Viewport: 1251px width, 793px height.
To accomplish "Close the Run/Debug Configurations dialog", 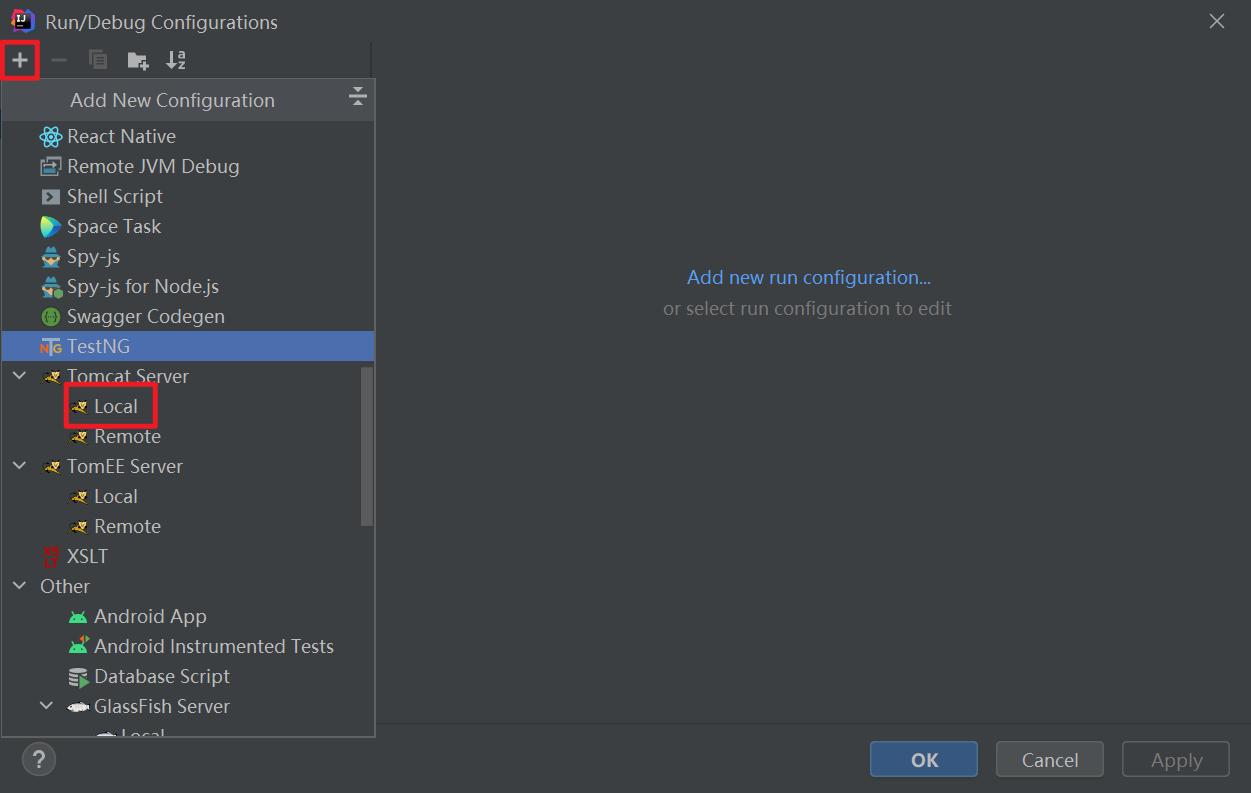I will [x=1217, y=21].
